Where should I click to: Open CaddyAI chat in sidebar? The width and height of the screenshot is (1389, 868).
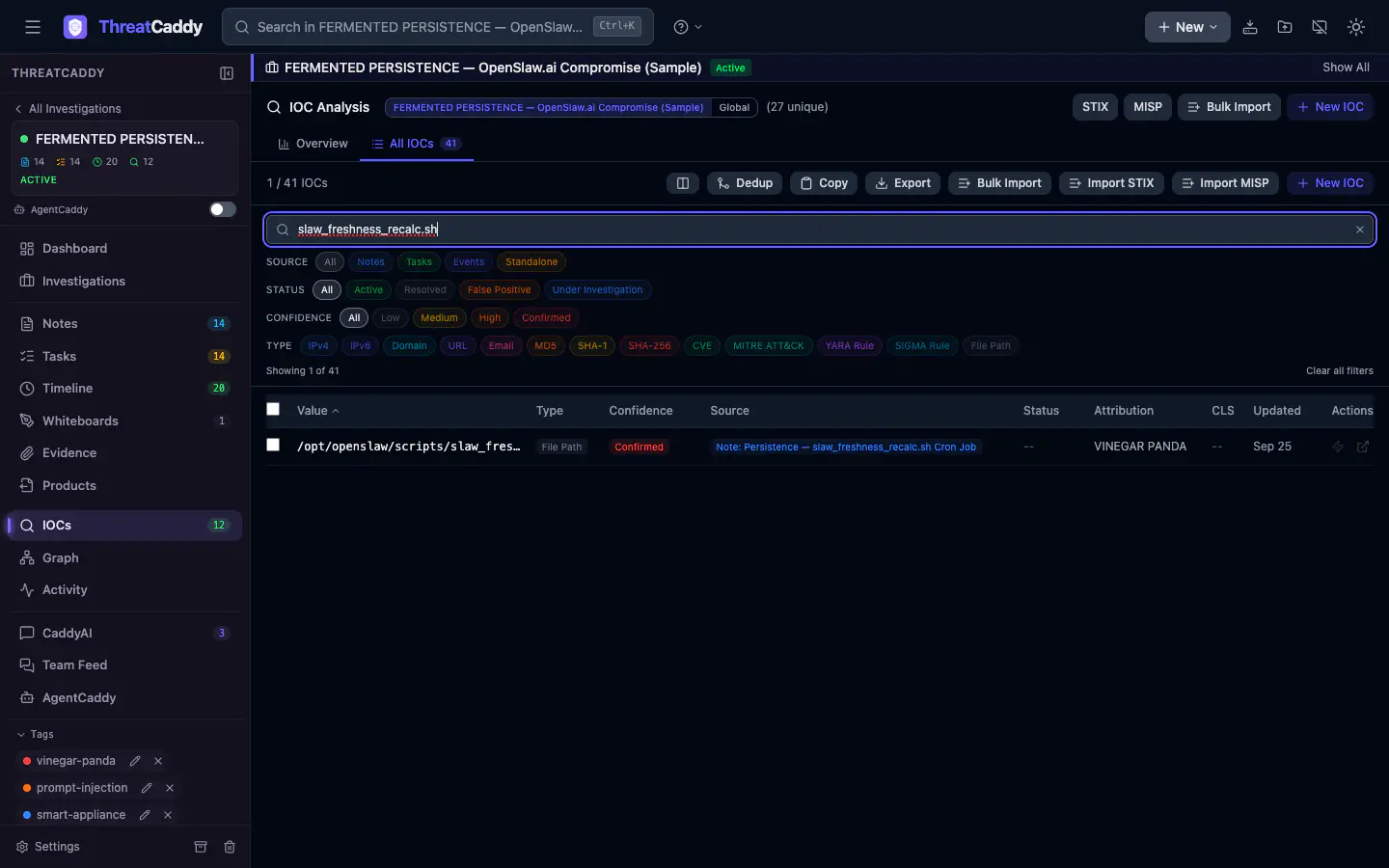[x=125, y=634]
